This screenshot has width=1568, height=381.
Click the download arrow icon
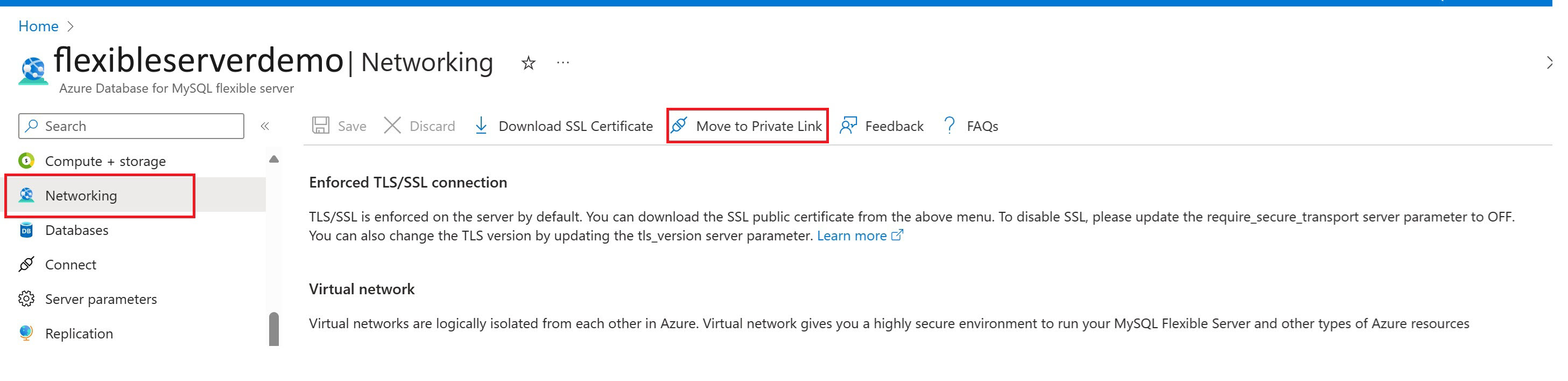point(481,126)
